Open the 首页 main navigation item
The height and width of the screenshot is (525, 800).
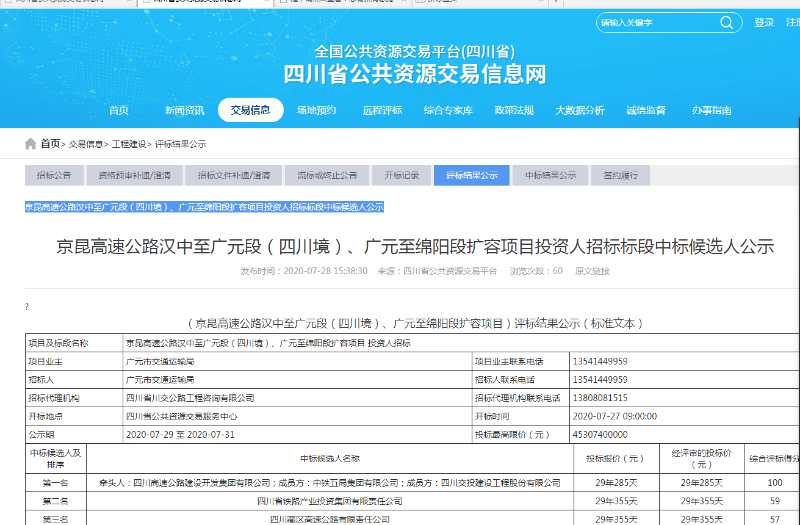pyautogui.click(x=118, y=110)
